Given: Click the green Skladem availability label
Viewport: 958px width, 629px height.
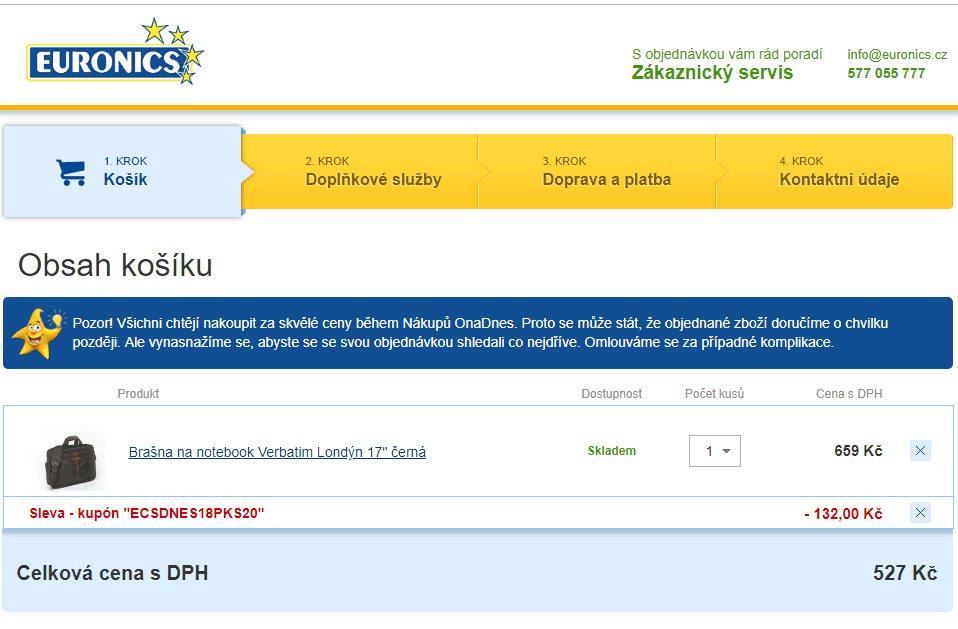Looking at the screenshot, I should (x=611, y=451).
